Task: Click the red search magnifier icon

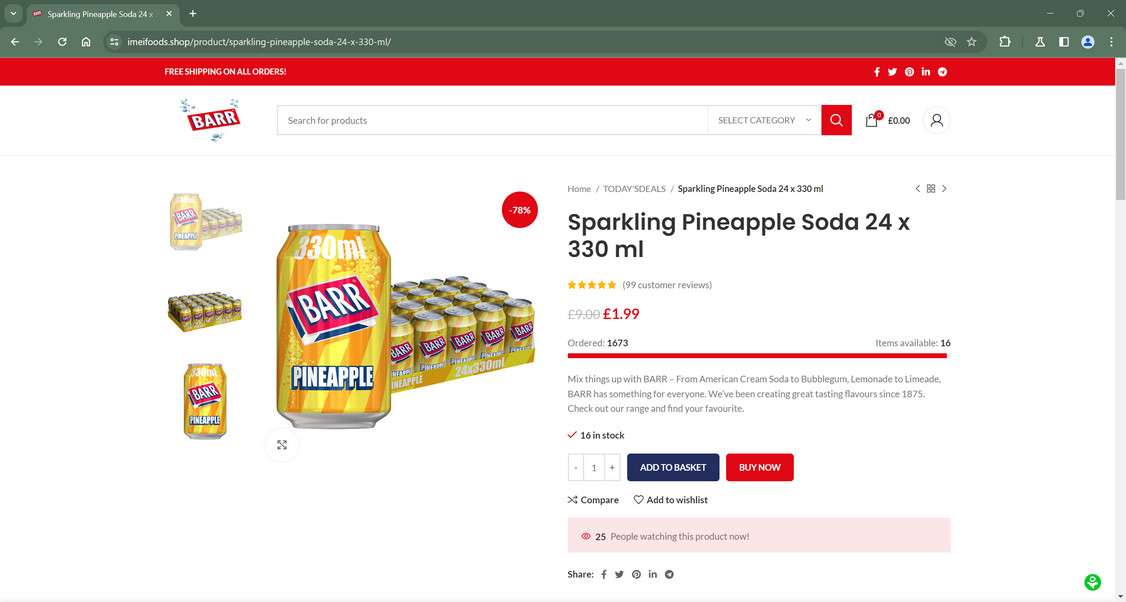Action: coord(836,119)
